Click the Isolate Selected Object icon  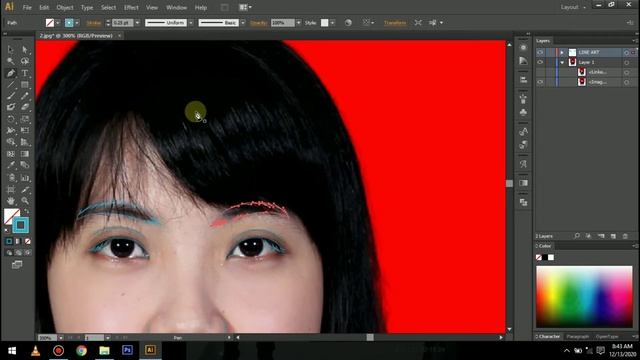point(418,23)
